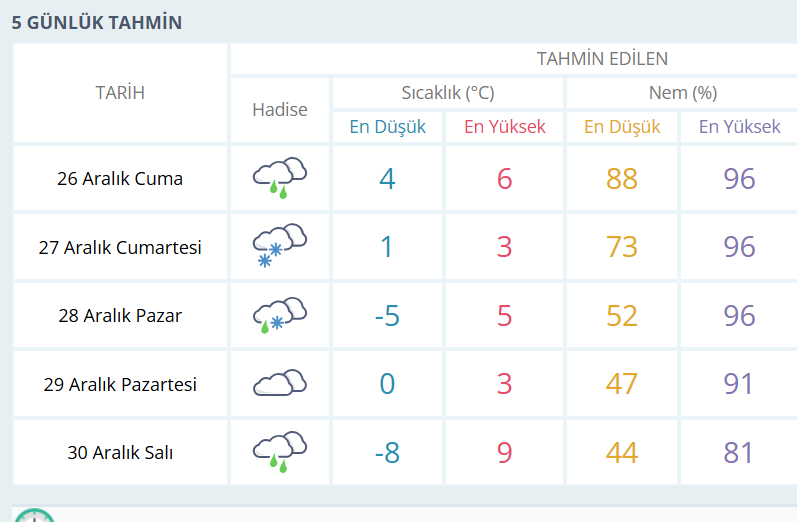This screenshot has width=797, height=522.
Task: Click the 52 lowest humidity value
Action: coord(622,316)
